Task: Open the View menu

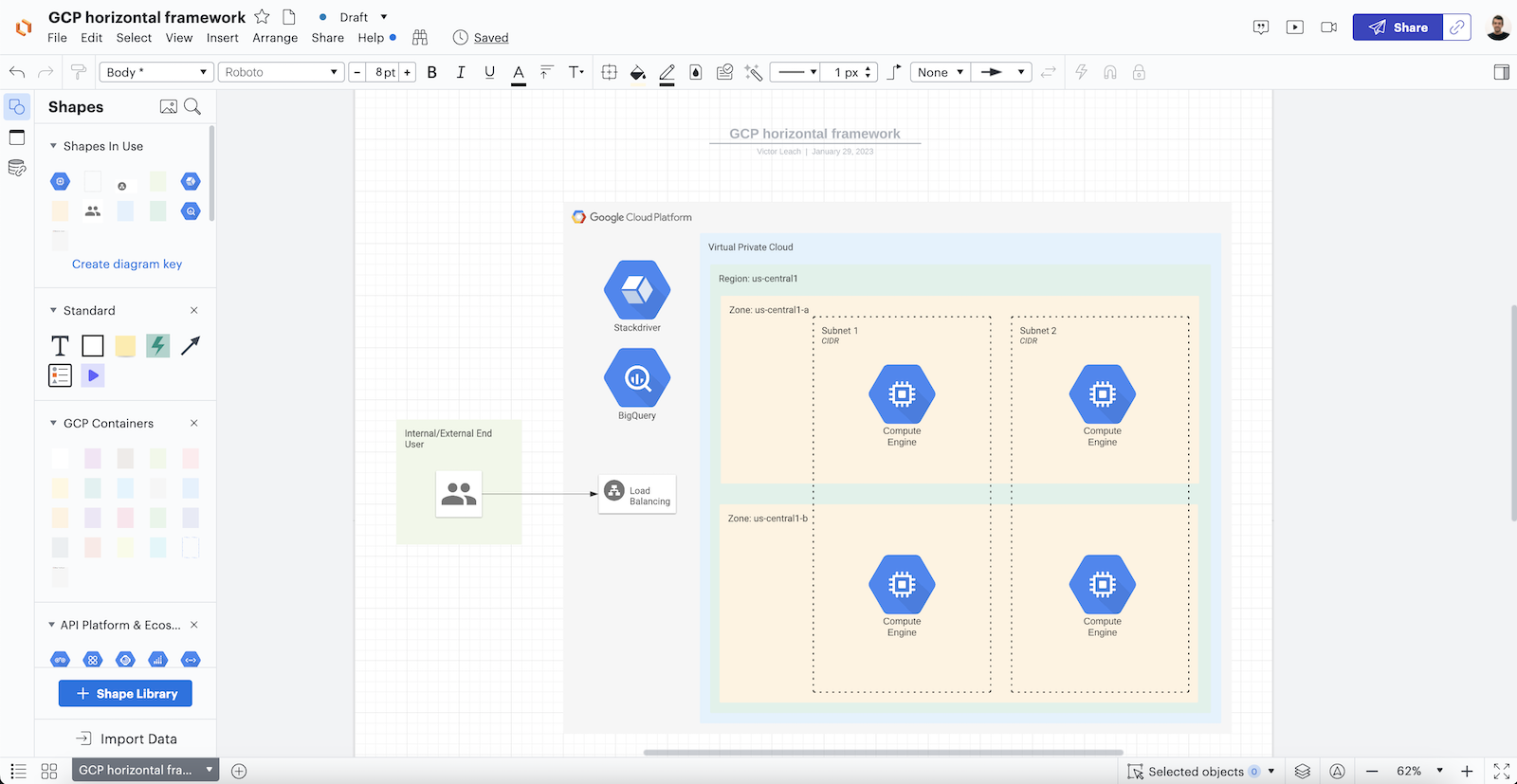Action: (179, 38)
